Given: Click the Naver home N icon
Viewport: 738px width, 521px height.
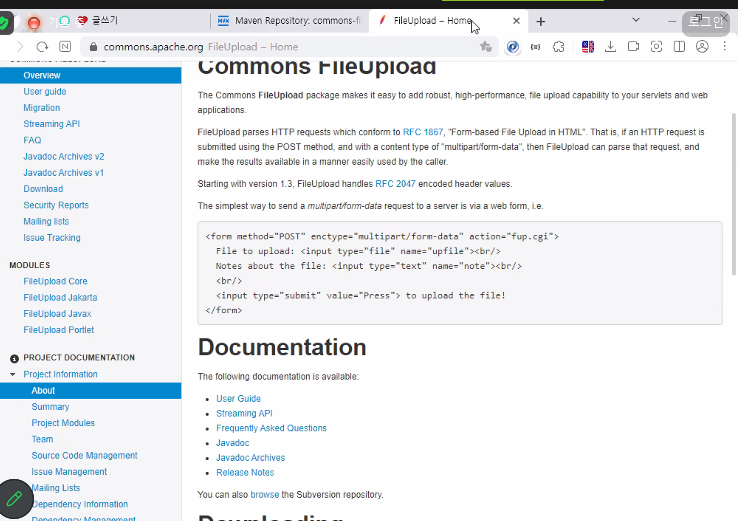Looking at the screenshot, I should tap(65, 47).
